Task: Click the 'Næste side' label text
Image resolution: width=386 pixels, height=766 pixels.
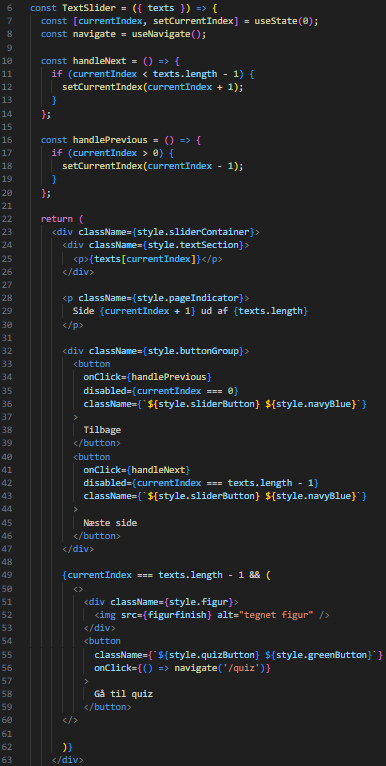Action: 110,523
